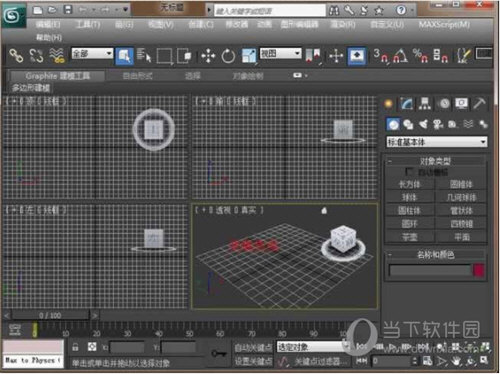Click the keyword search input field
The image size is (500, 374).
pyautogui.click(x=270, y=11)
